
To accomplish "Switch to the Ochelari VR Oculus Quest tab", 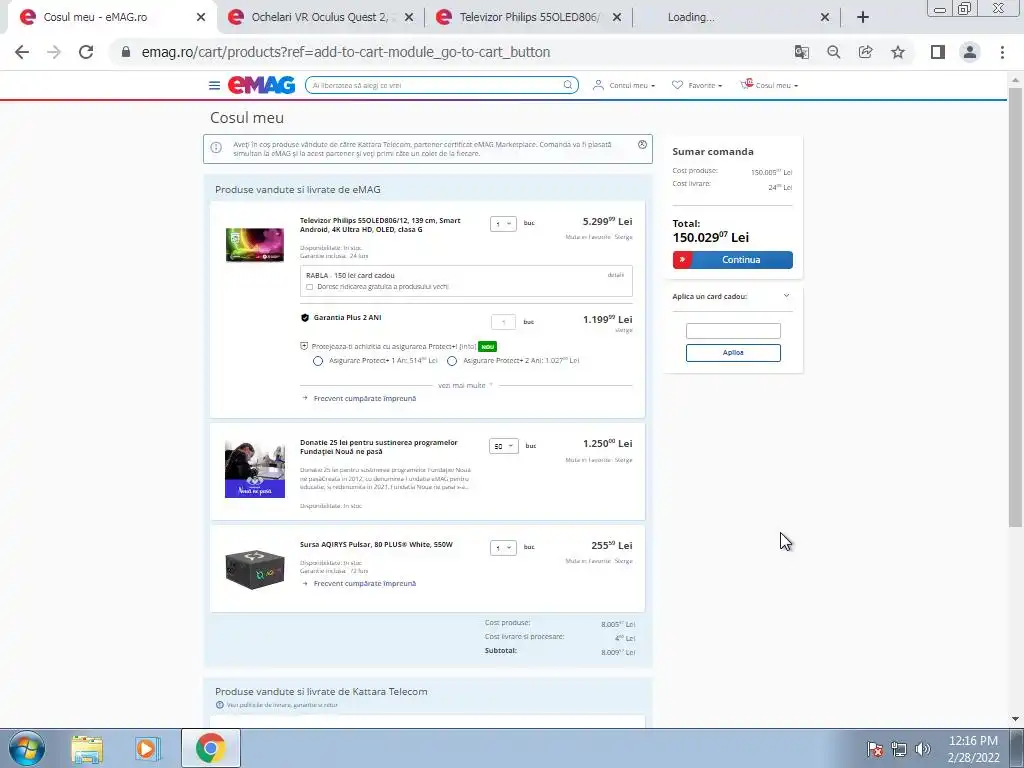I will pyautogui.click(x=319, y=18).
